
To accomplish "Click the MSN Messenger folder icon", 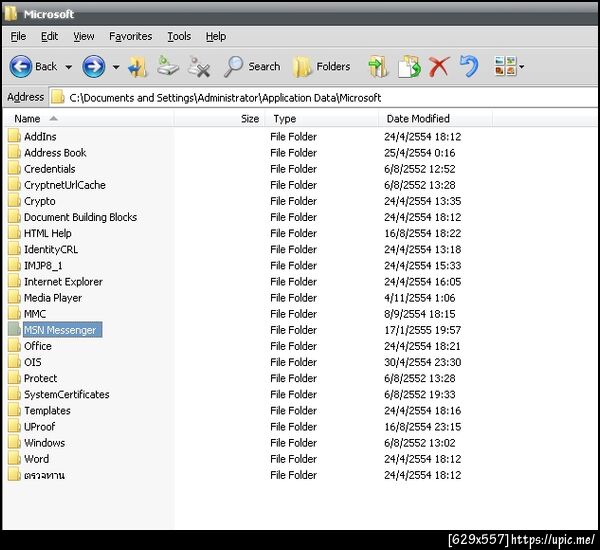I will pyautogui.click(x=15, y=330).
